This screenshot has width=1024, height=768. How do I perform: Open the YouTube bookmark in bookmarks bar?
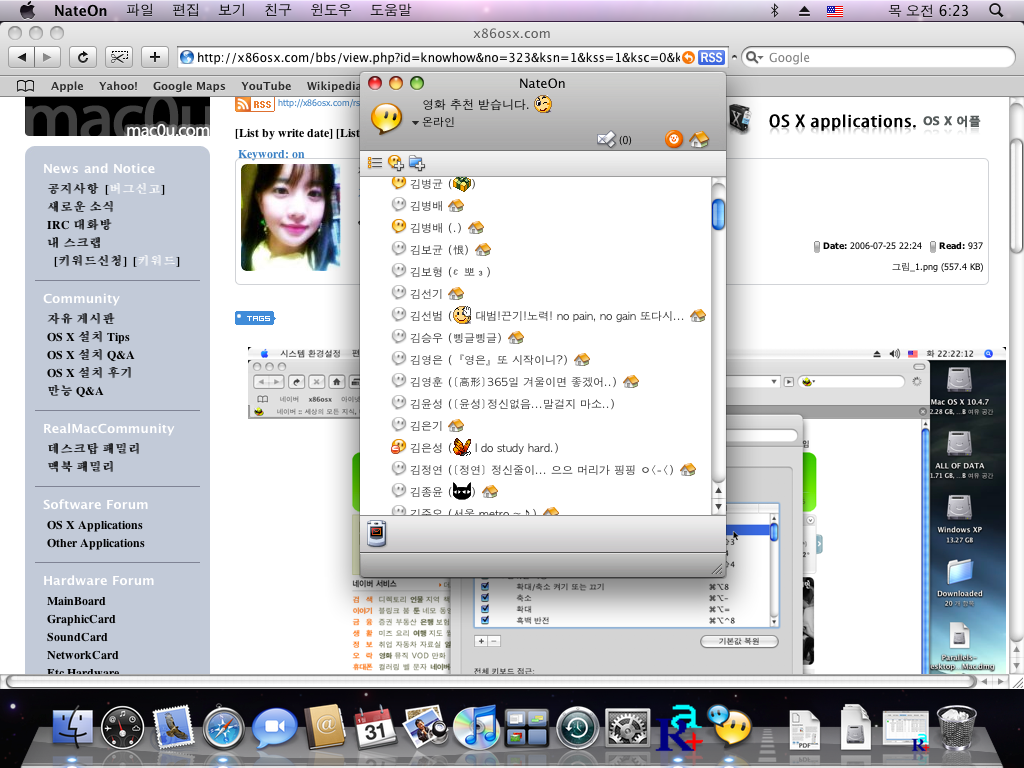tap(266, 86)
